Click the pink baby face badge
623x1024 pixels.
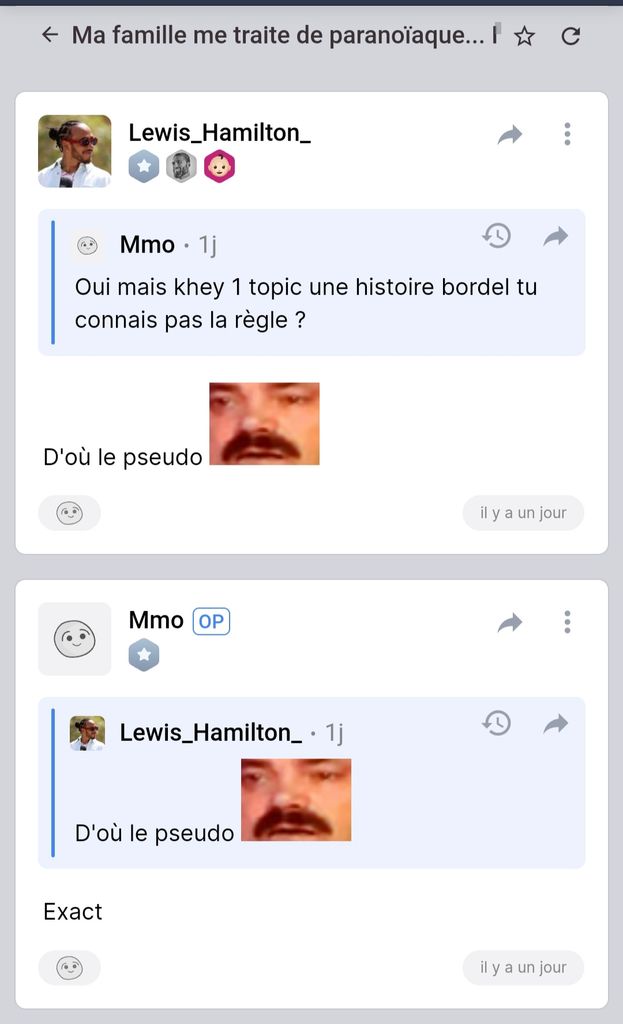(219, 166)
